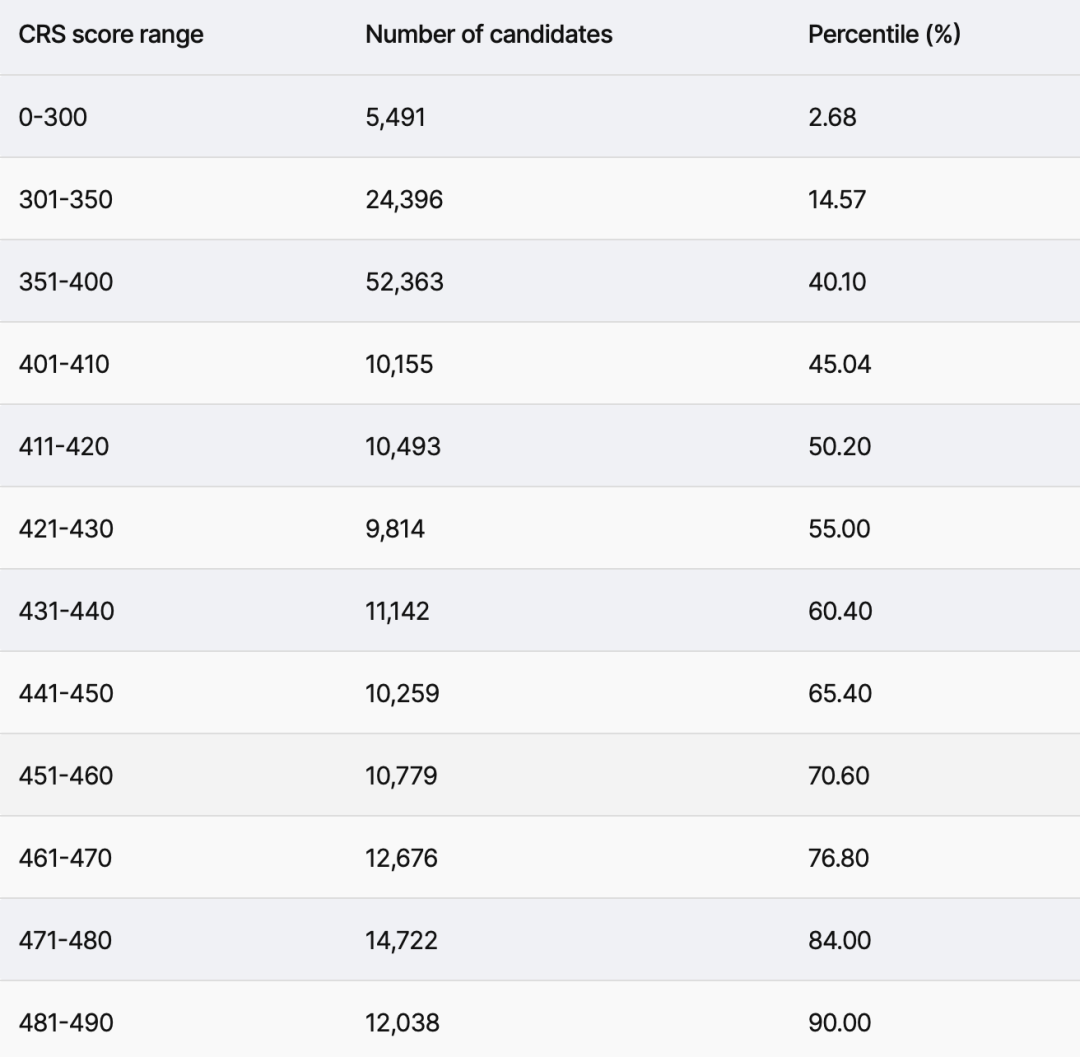Select the 90.00 percentile cell
1080x1057 pixels.
coord(839,1023)
